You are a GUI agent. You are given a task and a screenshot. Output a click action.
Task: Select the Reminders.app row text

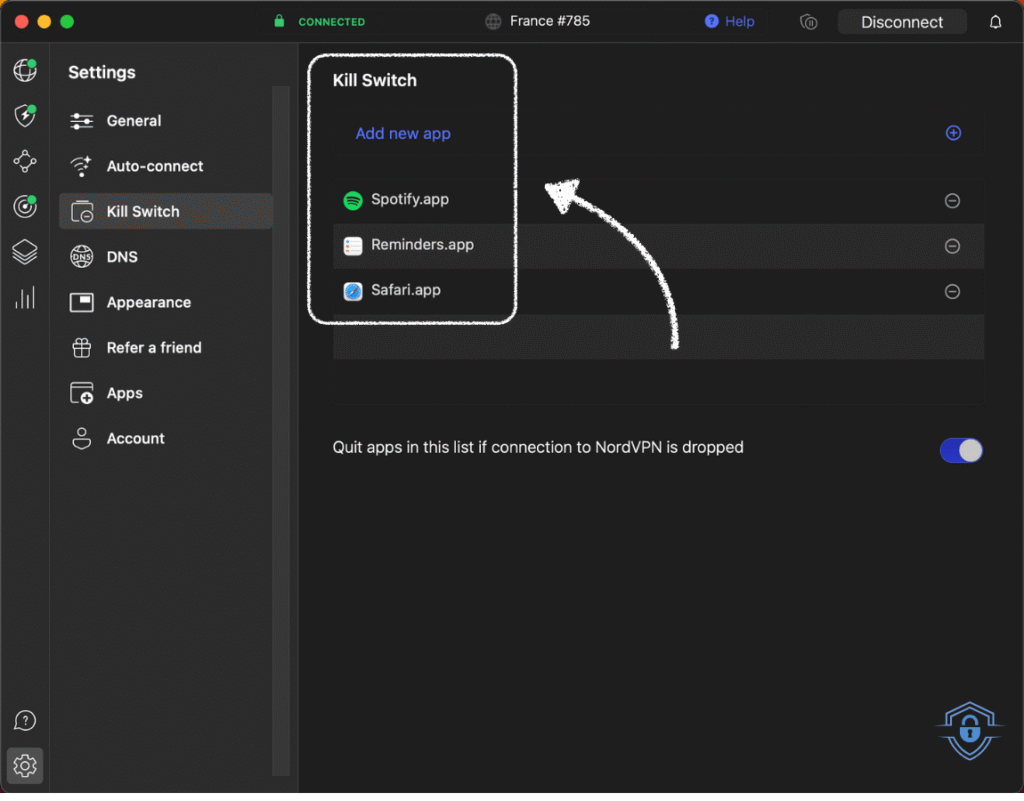click(x=423, y=245)
